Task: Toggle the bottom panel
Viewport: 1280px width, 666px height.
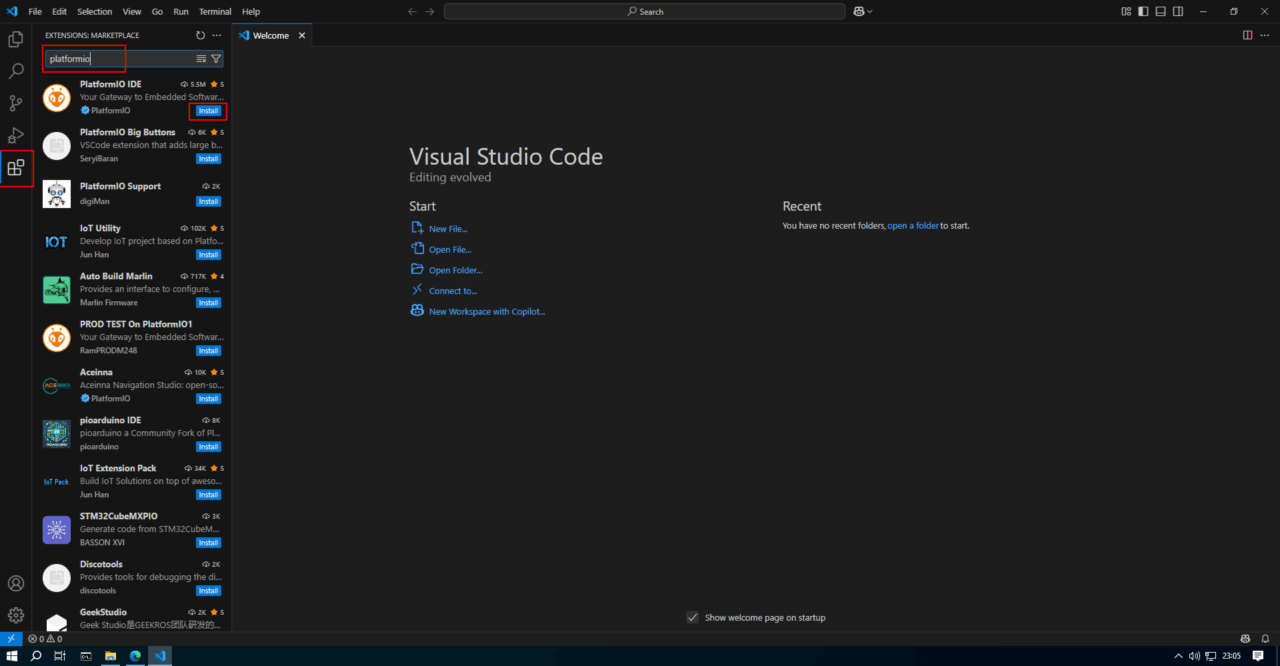Action: 1161,11
